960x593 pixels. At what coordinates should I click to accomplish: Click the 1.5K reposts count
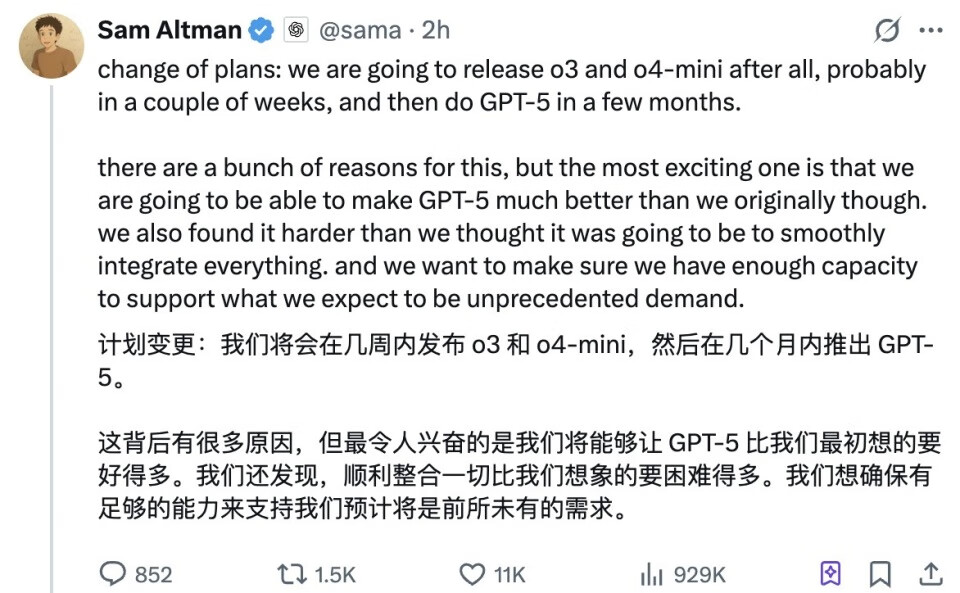click(335, 574)
